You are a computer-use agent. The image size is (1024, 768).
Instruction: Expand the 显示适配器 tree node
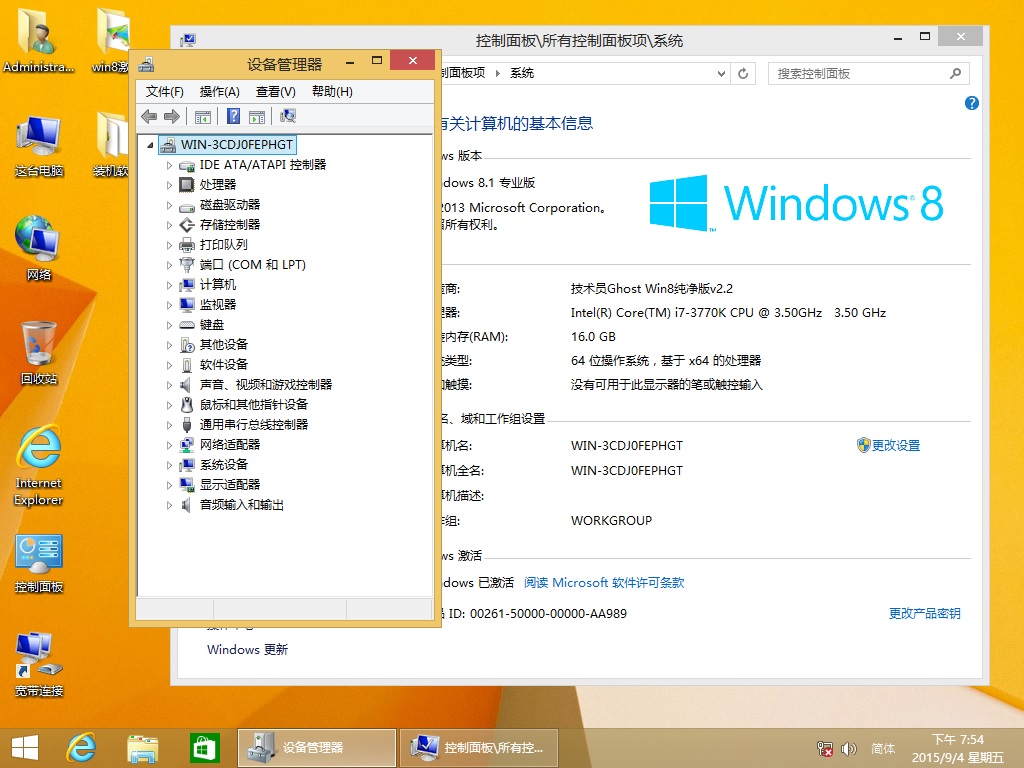pos(169,484)
